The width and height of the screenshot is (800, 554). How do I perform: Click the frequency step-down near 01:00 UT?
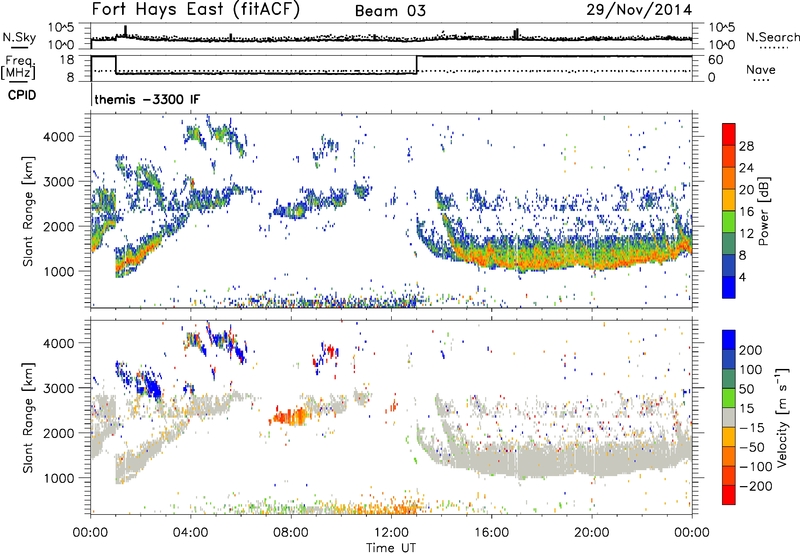pos(116,65)
